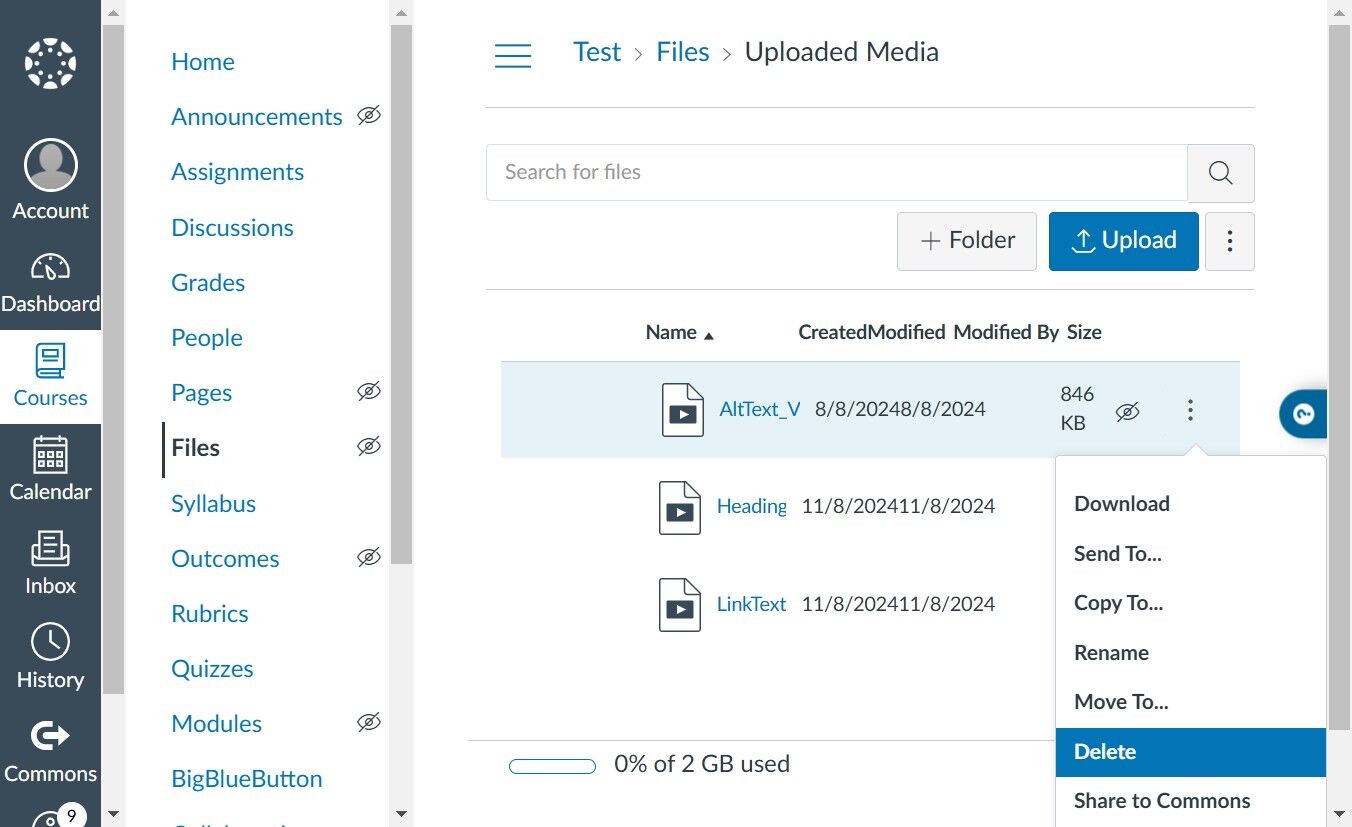Screen dimensions: 1352x827
Task: Open the History clock icon
Action: [x=50, y=642]
